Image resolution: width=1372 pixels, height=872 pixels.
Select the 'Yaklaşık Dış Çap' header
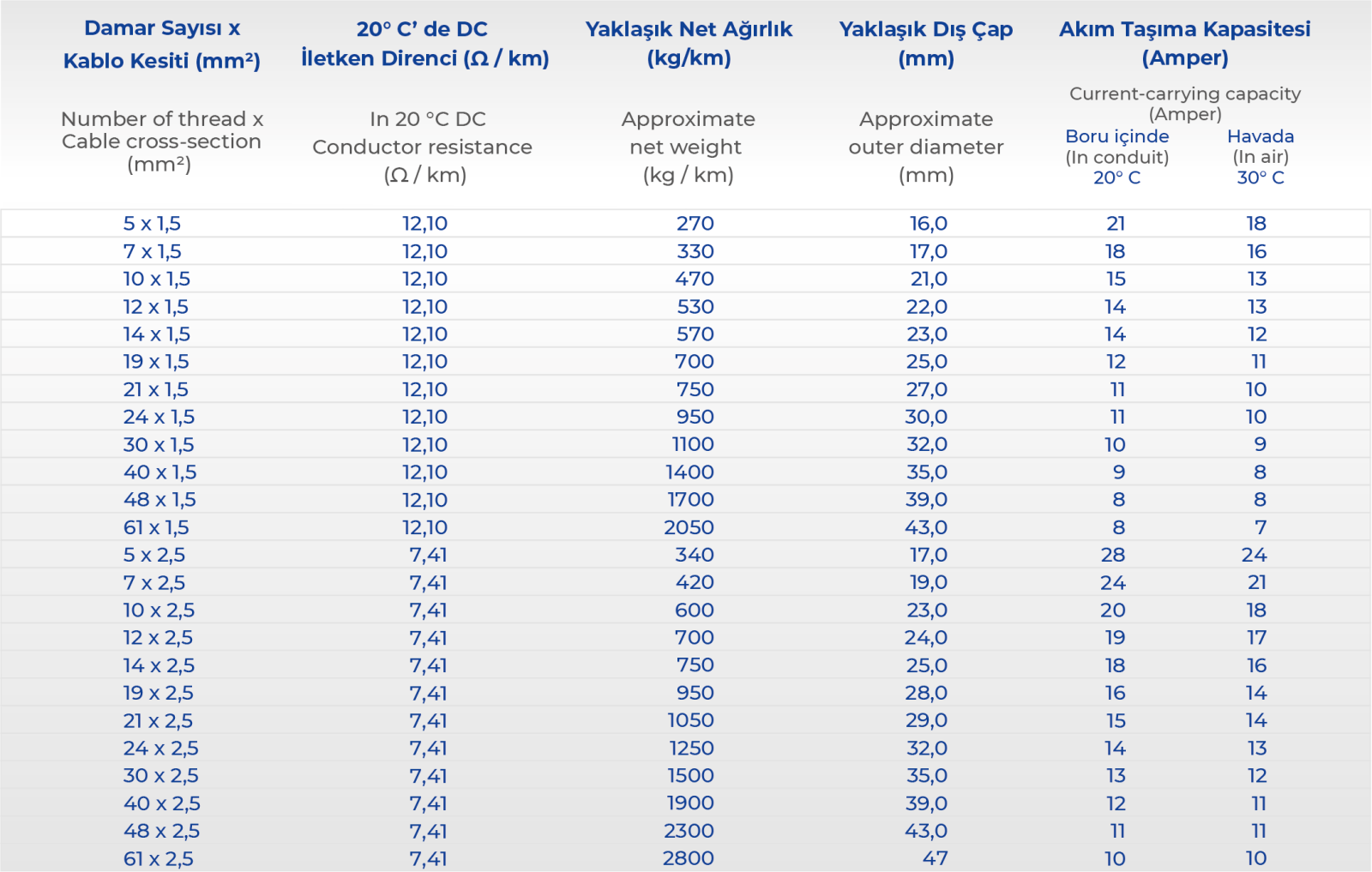(926, 44)
